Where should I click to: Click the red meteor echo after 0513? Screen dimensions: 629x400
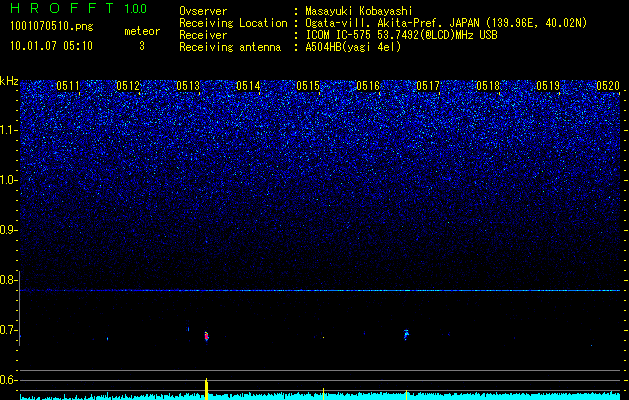click(x=206, y=336)
